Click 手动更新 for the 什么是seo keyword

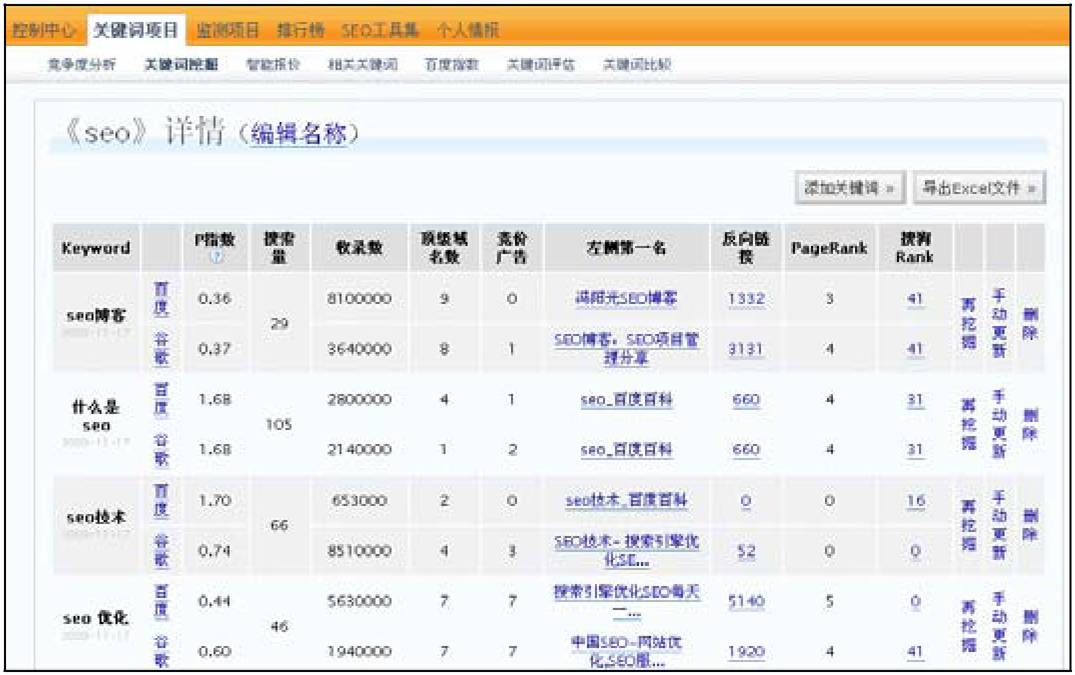point(999,424)
